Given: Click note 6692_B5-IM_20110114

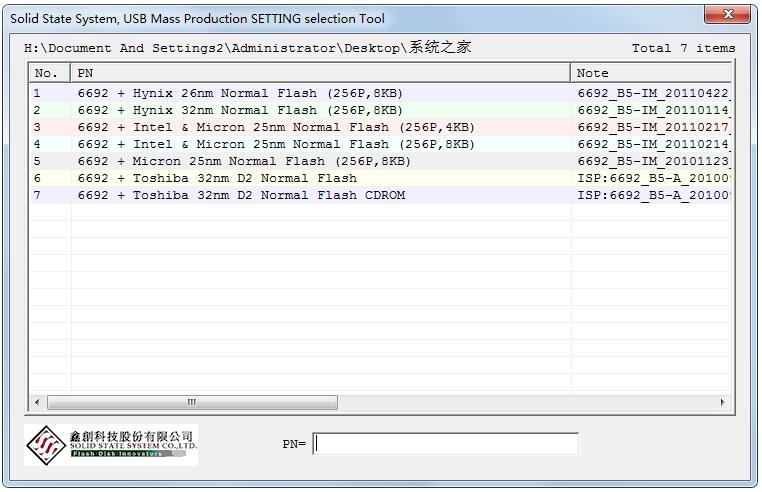Looking at the screenshot, I should [654, 110].
